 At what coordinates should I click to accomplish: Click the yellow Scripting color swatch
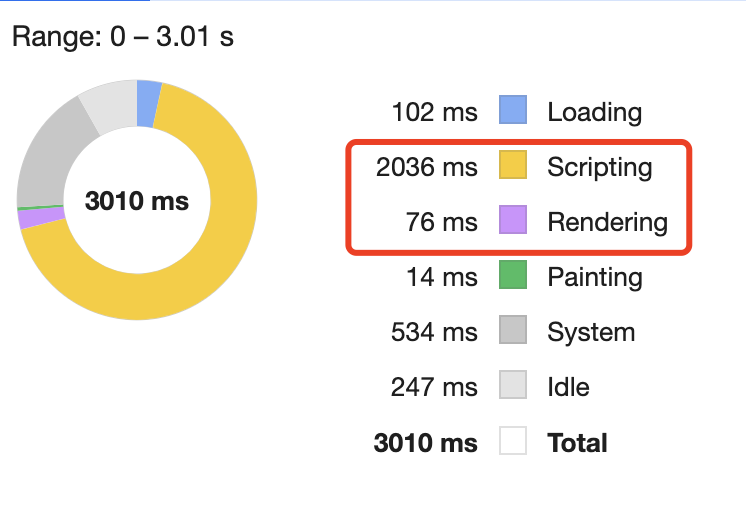point(513,166)
